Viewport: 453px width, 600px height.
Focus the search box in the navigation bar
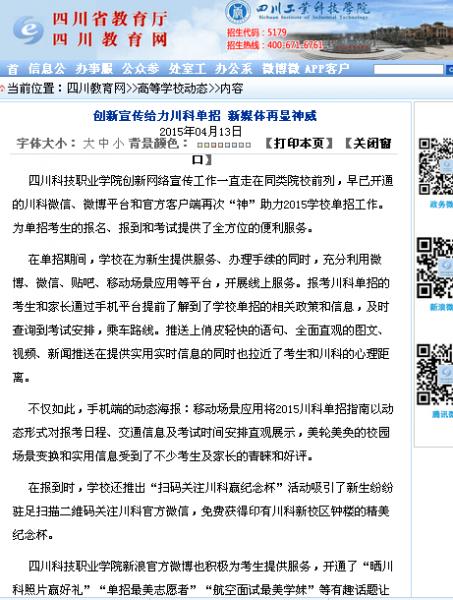coord(408,69)
